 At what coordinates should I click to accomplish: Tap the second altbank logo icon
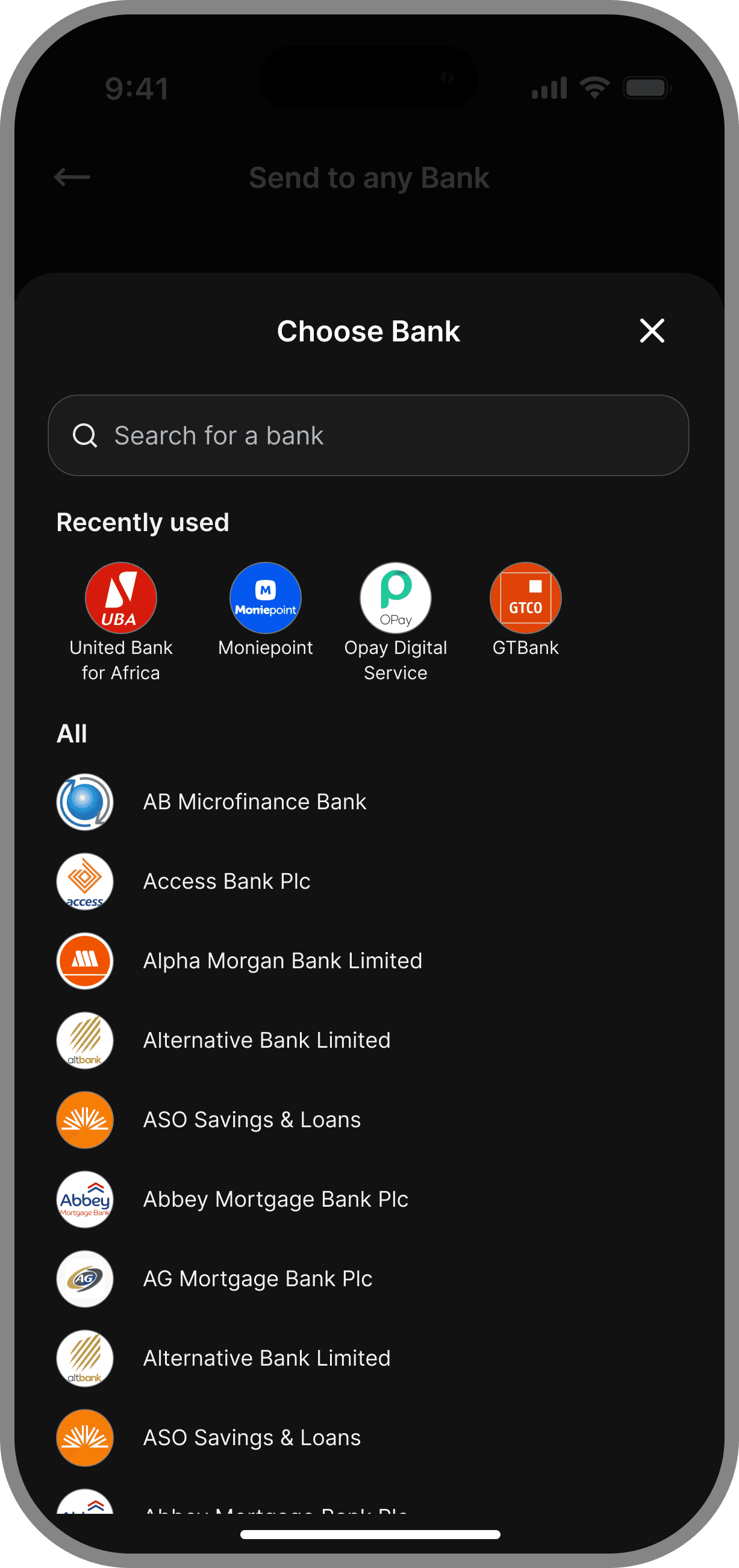[84, 1358]
